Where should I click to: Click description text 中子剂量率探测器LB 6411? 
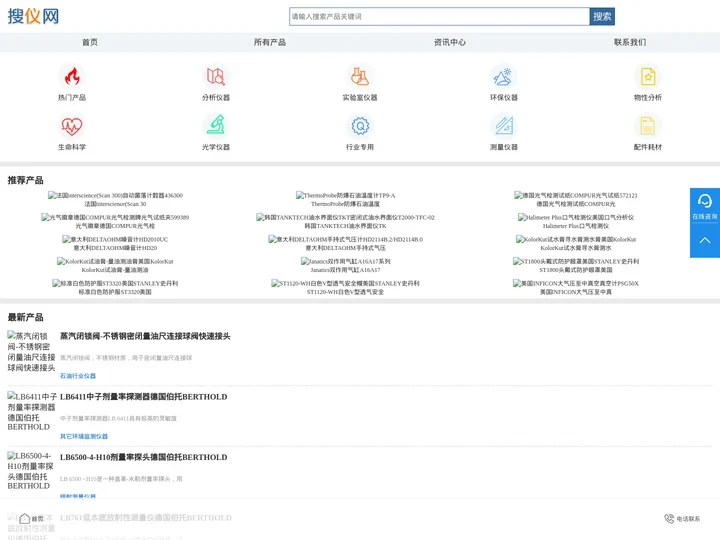118,418
